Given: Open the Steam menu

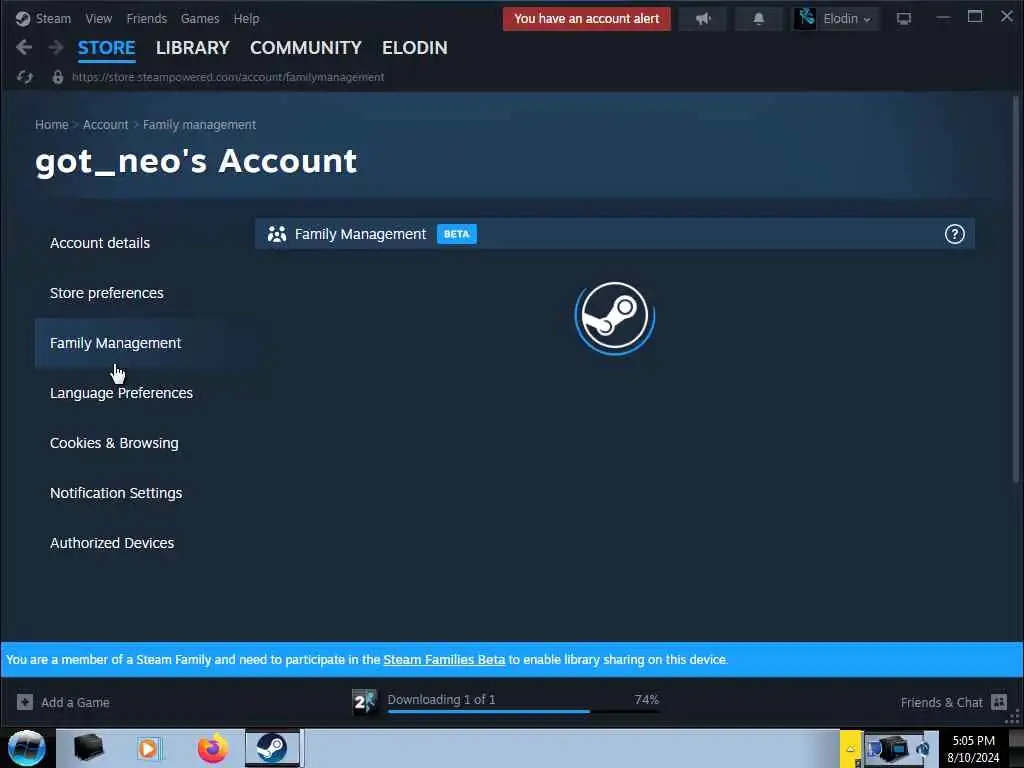Looking at the screenshot, I should tap(53, 18).
